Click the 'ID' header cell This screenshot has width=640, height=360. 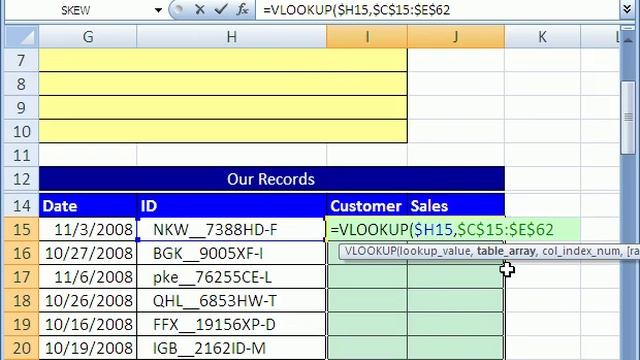(231, 206)
